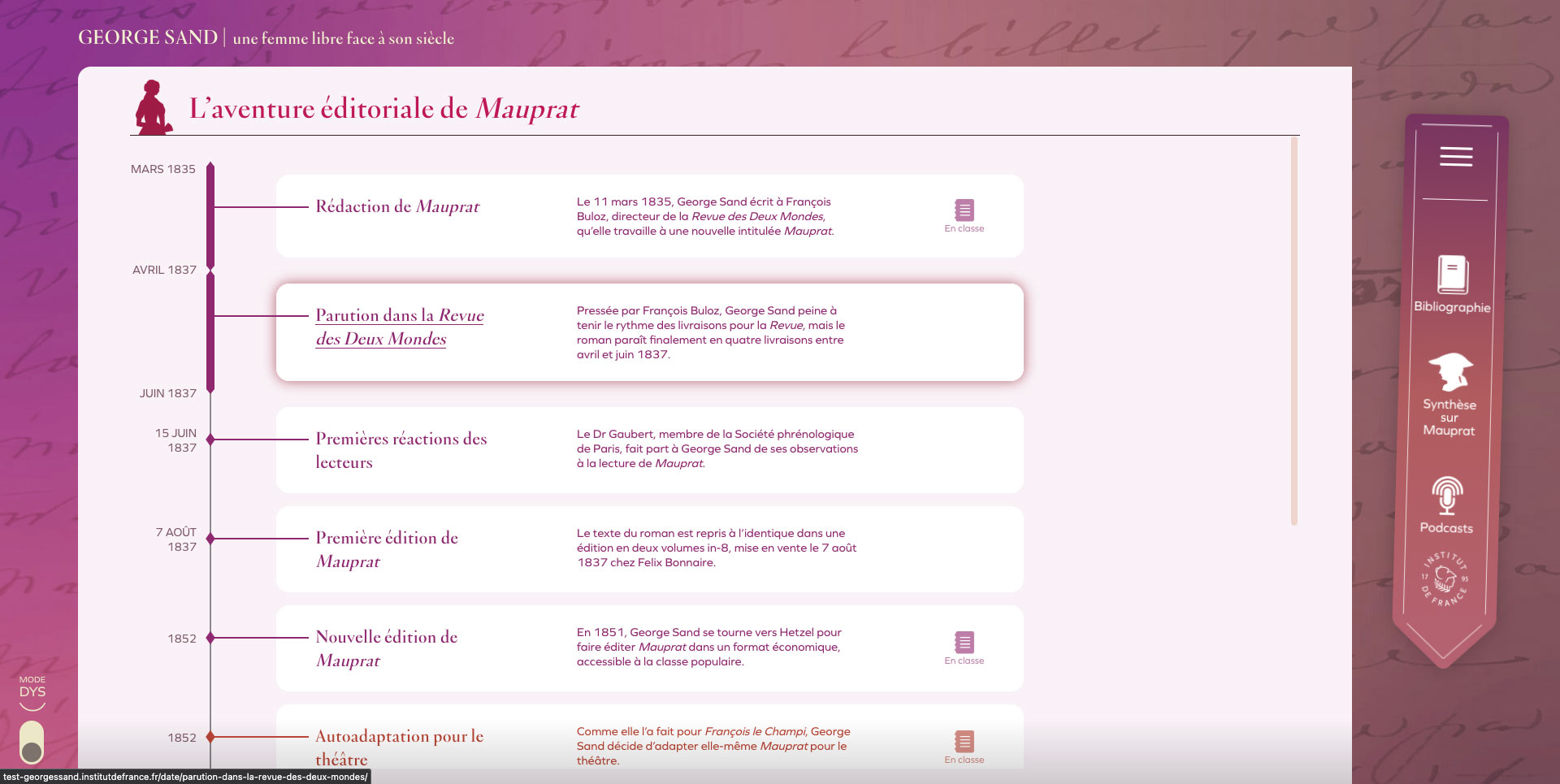Open Synthèse sur Mauprat graduate icon

click(1449, 373)
